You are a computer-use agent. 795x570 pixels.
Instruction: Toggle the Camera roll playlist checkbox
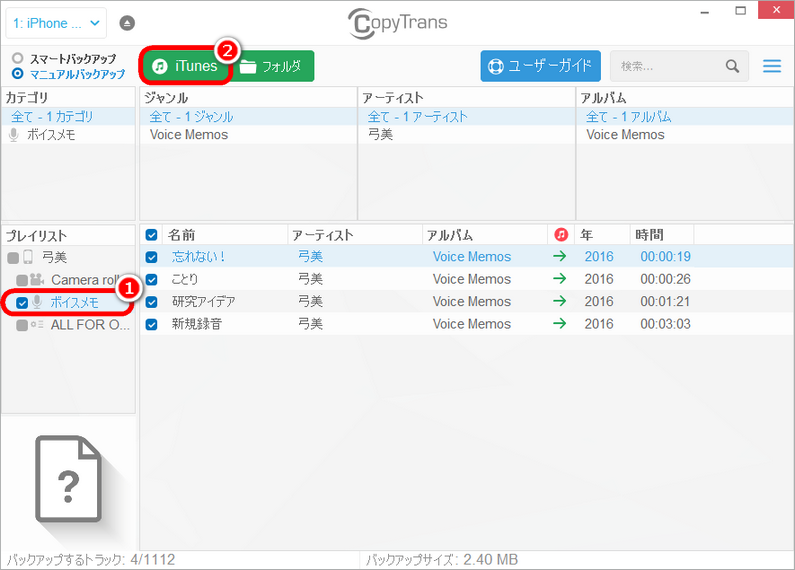[22, 280]
